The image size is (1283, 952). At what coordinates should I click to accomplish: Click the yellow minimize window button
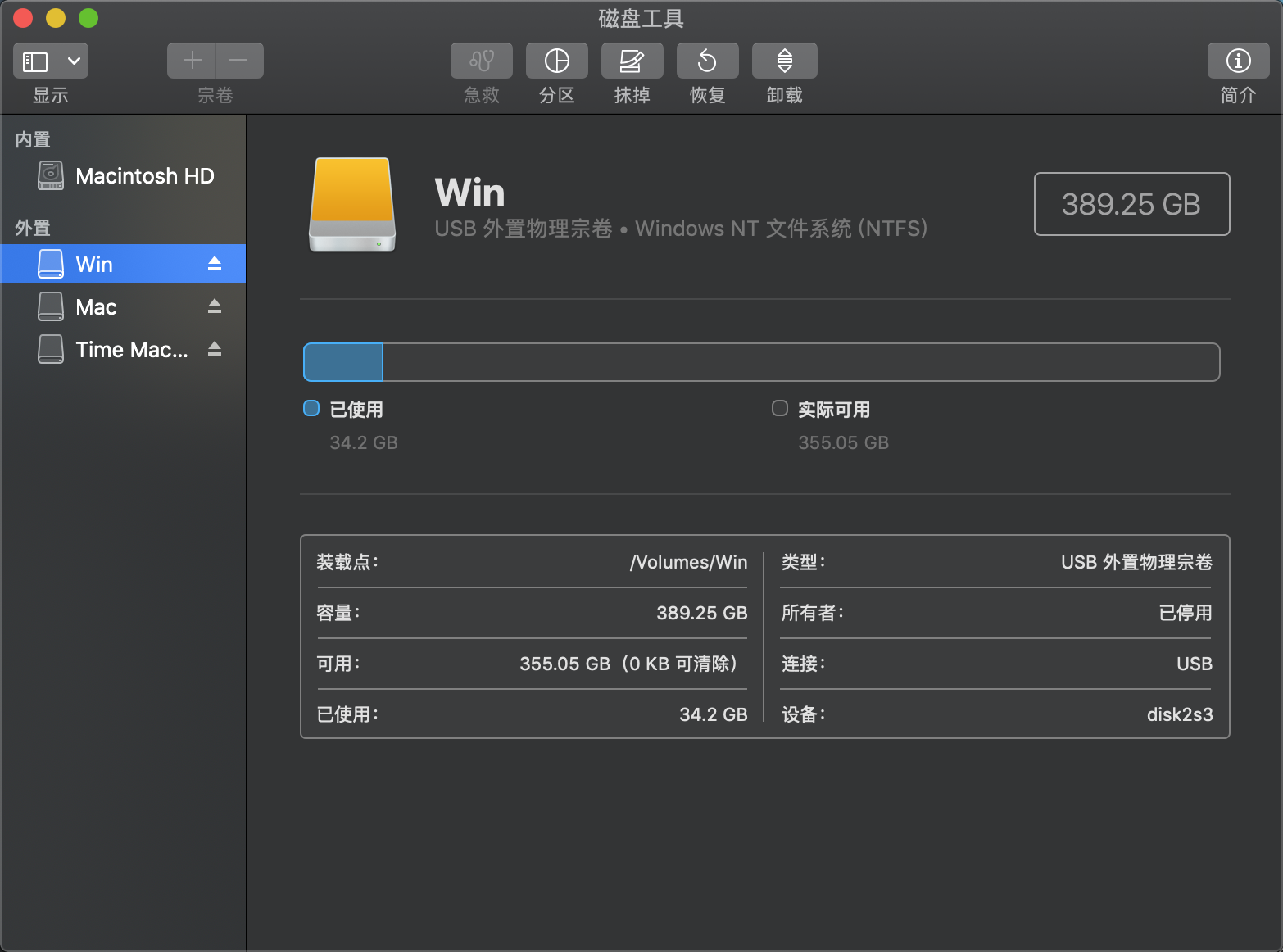(56, 18)
